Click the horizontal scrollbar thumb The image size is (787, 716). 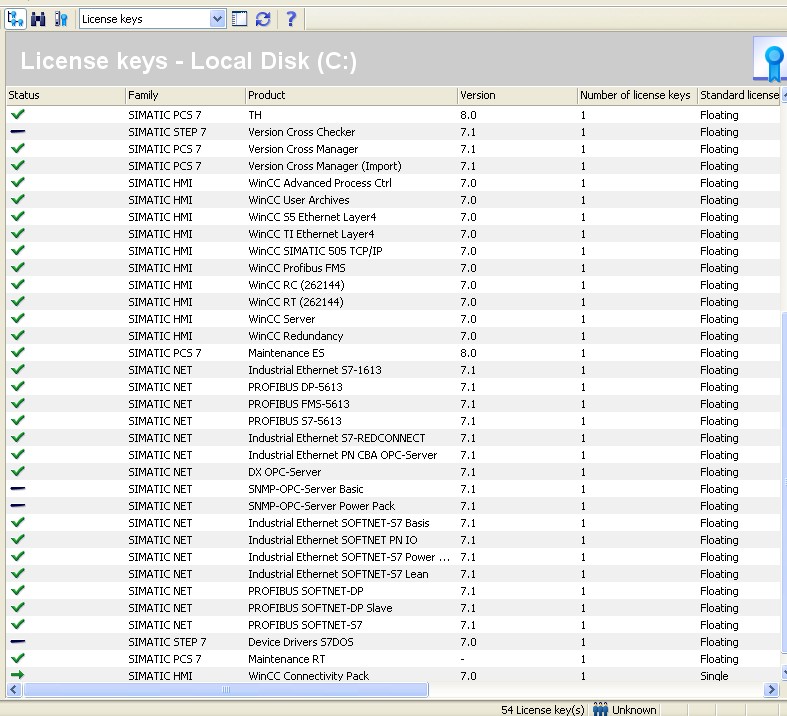(226, 689)
